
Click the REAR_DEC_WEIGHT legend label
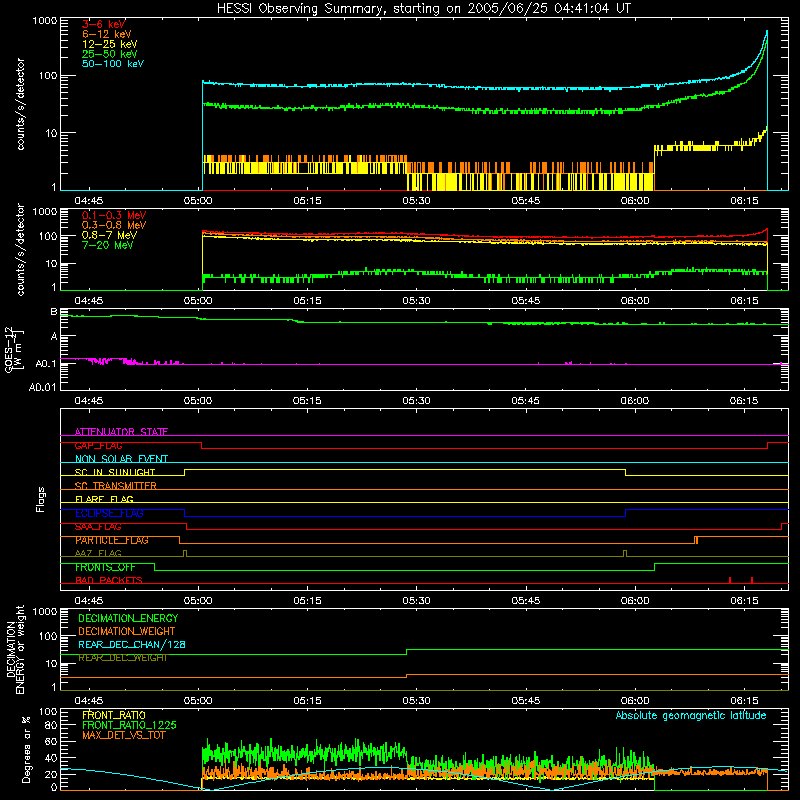point(122,658)
